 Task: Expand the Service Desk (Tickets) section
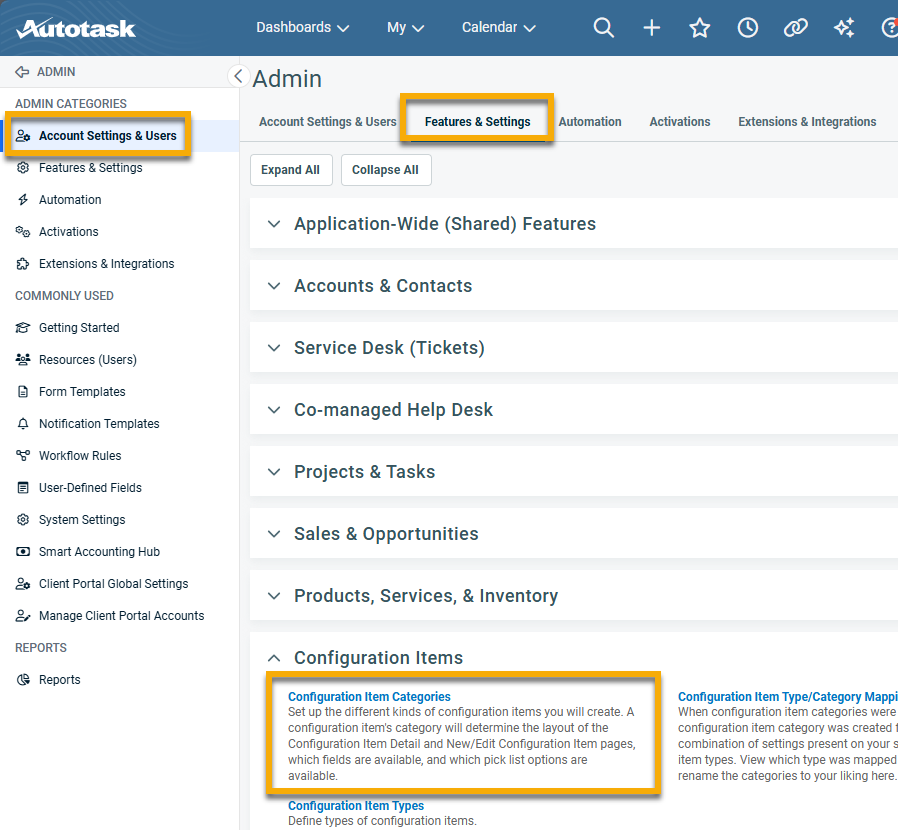coord(274,348)
